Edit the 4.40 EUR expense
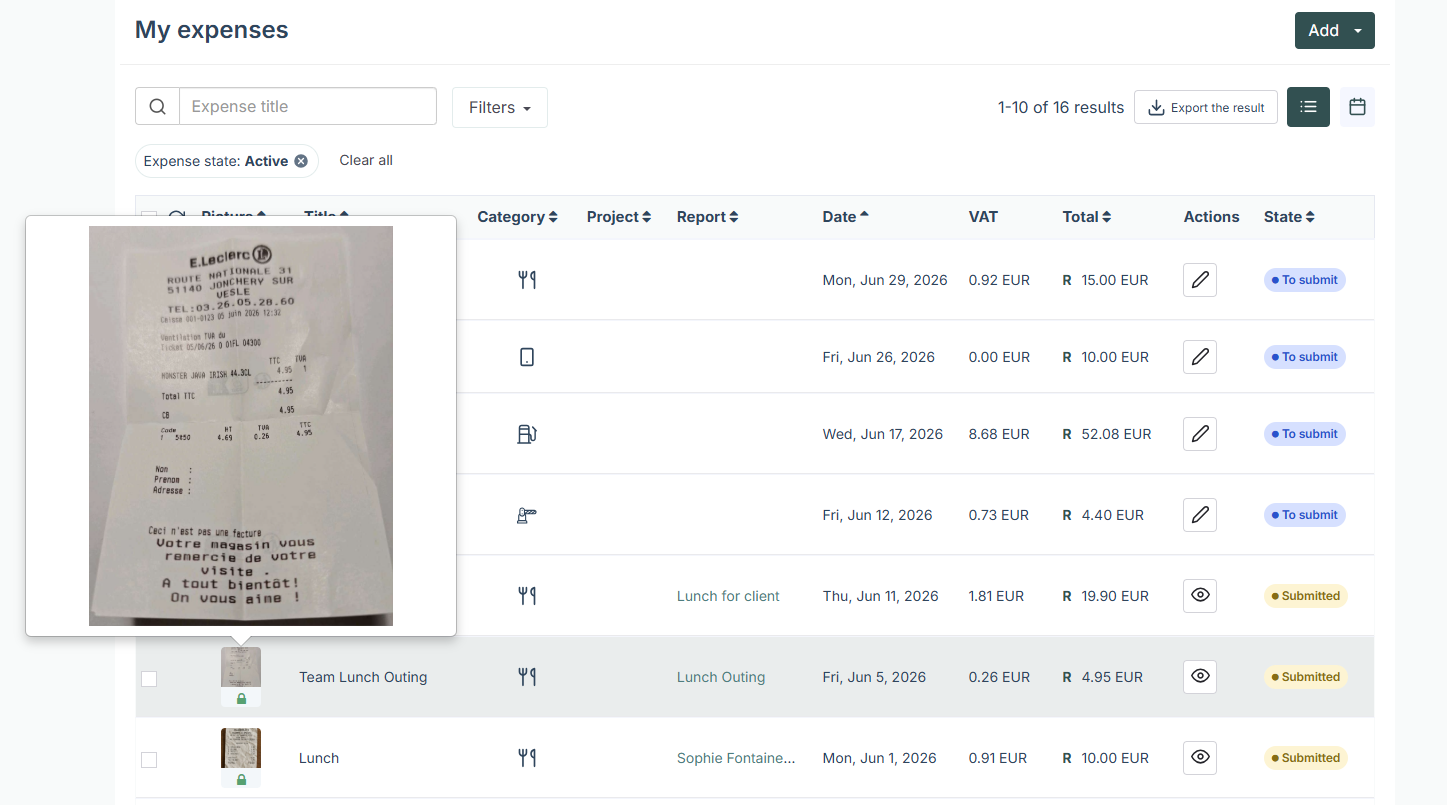 (x=1200, y=515)
